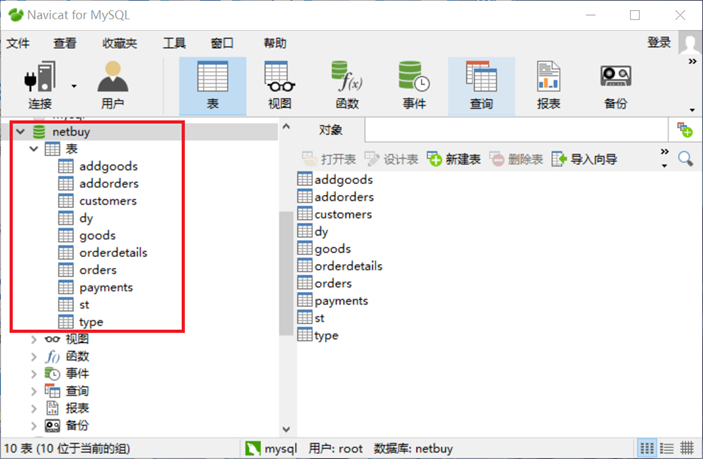
Task: Click 导入向导 import wizard button
Action: pyautogui.click(x=584, y=159)
